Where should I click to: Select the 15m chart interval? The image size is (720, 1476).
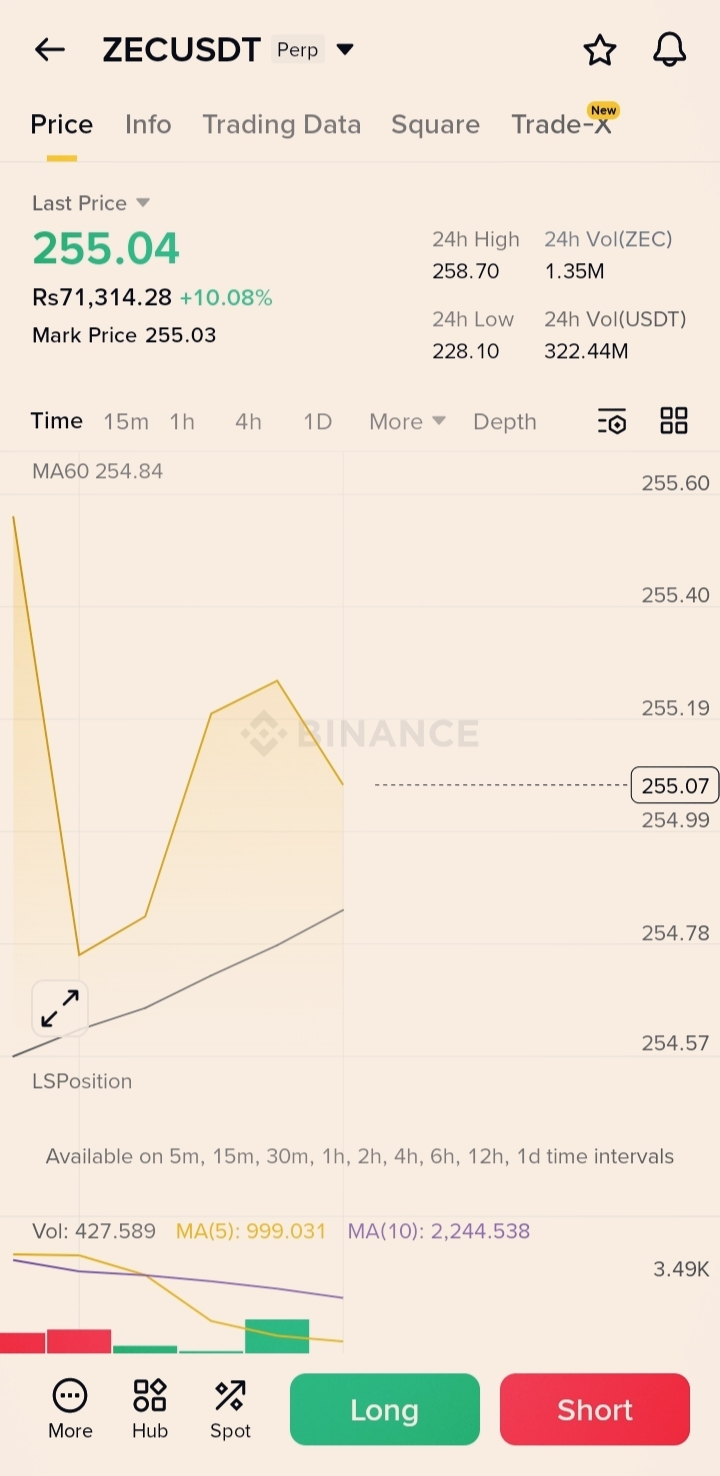pyautogui.click(x=126, y=422)
